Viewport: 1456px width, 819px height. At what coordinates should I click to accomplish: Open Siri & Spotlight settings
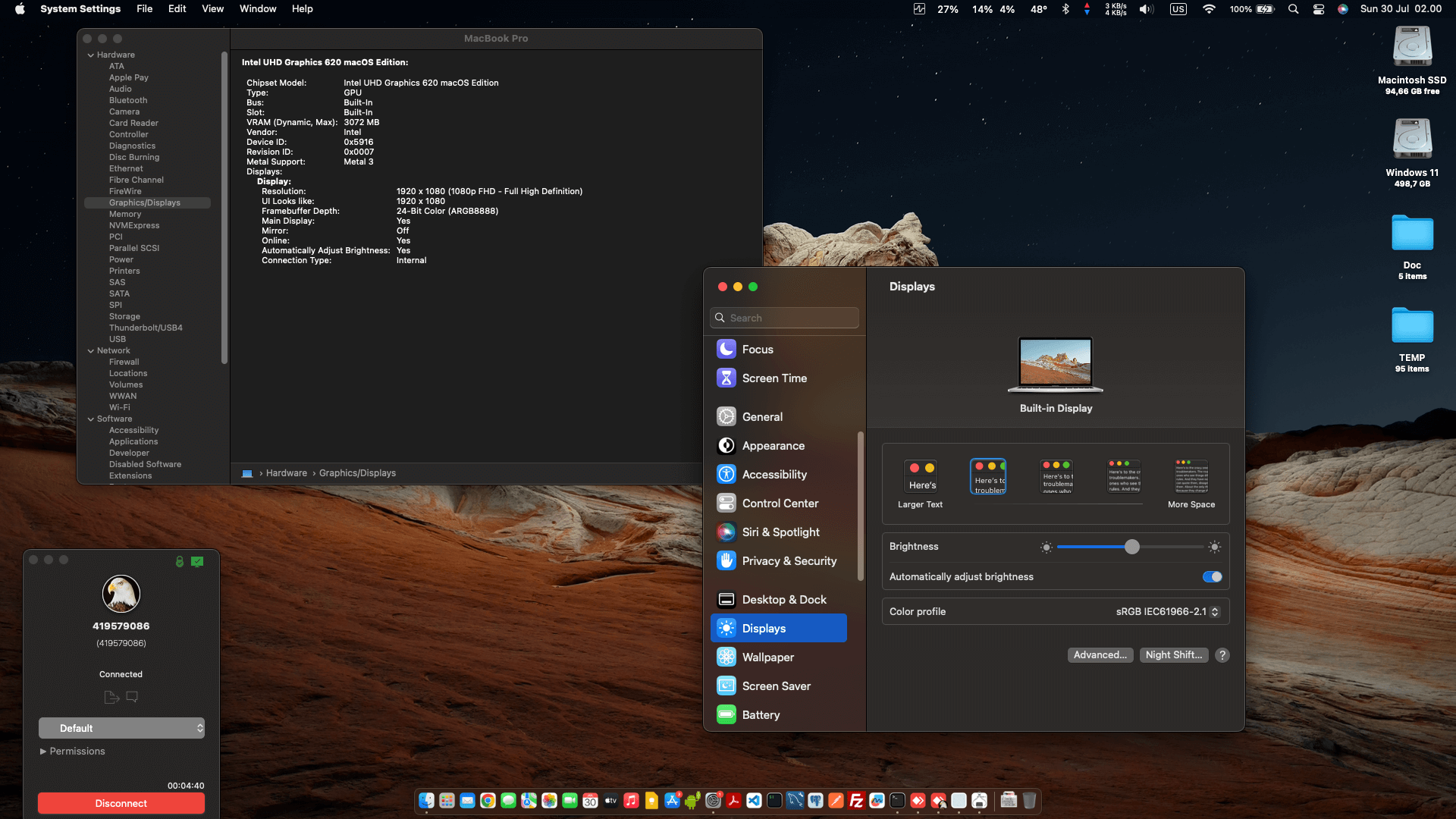click(779, 532)
